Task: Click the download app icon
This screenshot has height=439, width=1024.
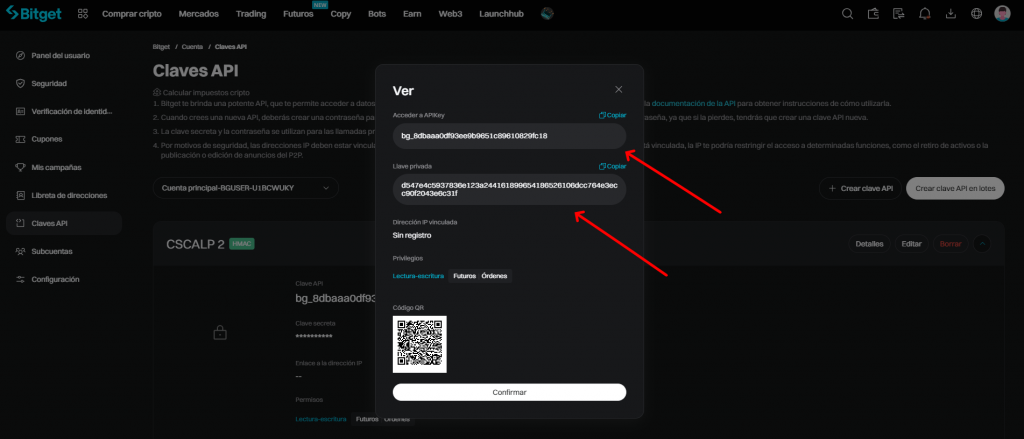Action: [x=951, y=14]
